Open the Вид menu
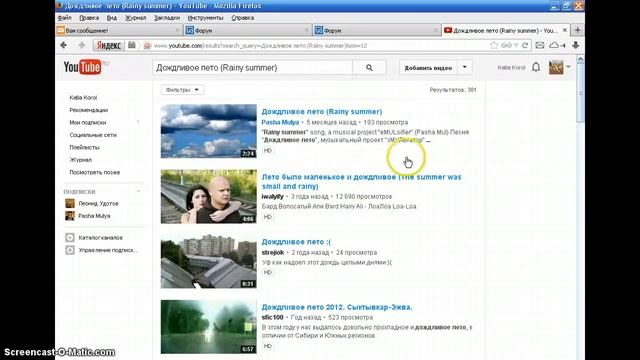Screen dimensions: 640x360 pyautogui.click(x=111, y=18)
